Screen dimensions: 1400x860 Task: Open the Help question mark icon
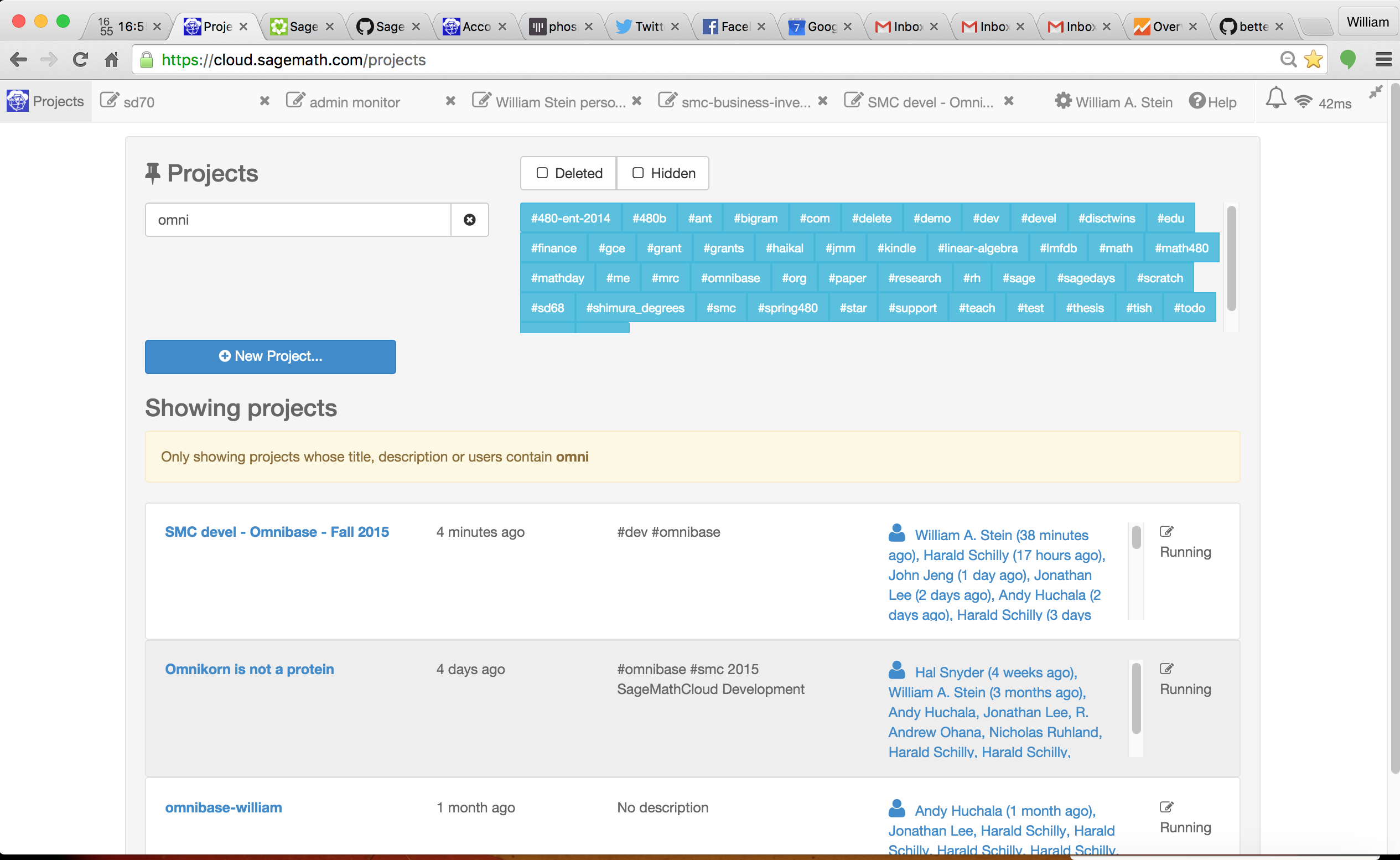1196,101
